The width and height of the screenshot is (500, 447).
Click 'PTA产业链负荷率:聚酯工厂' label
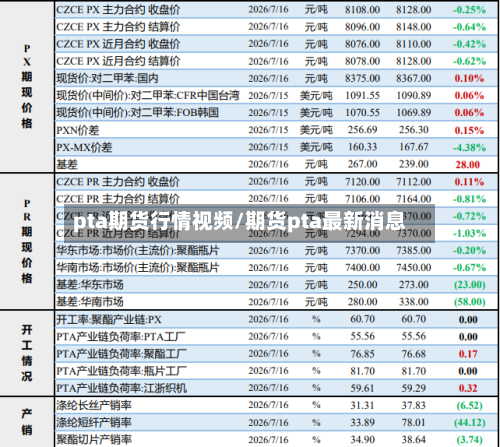click(121, 354)
